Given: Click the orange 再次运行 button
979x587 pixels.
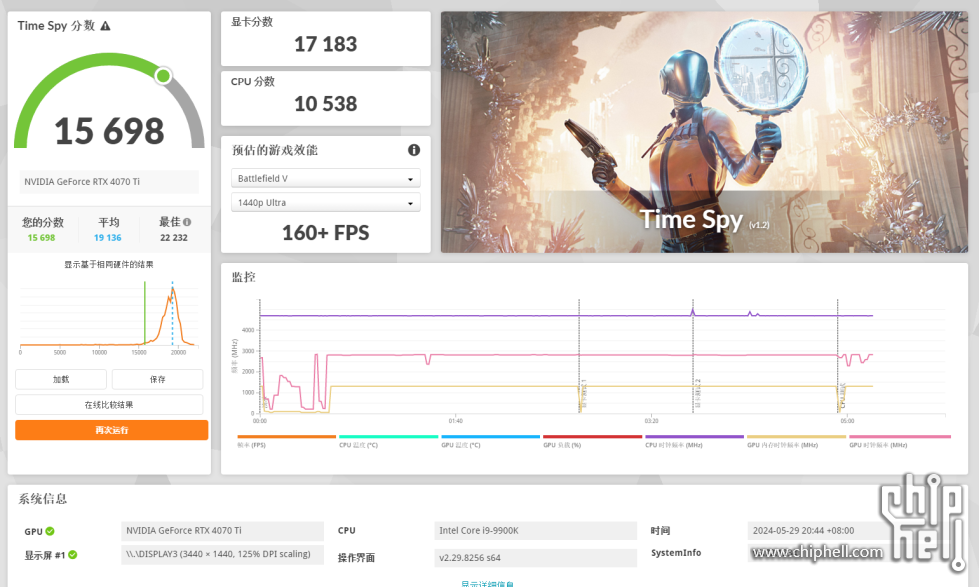Looking at the screenshot, I should (112, 430).
